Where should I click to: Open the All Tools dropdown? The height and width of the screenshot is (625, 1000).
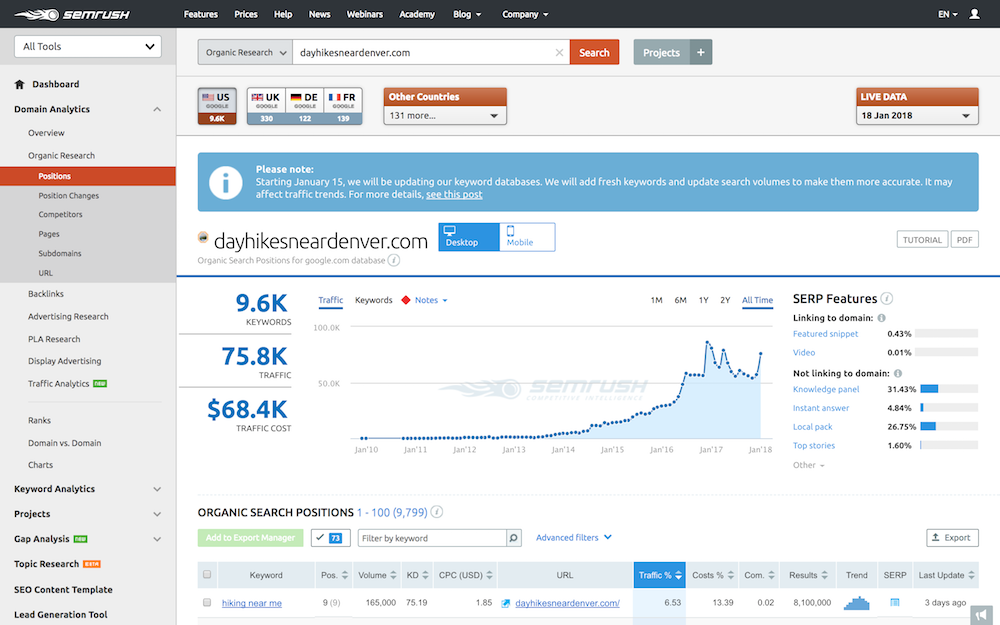pyautogui.click(x=88, y=47)
